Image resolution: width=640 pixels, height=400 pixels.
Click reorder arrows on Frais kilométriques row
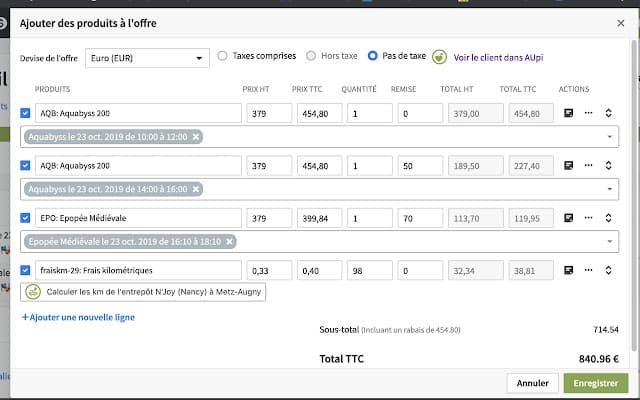(609, 270)
